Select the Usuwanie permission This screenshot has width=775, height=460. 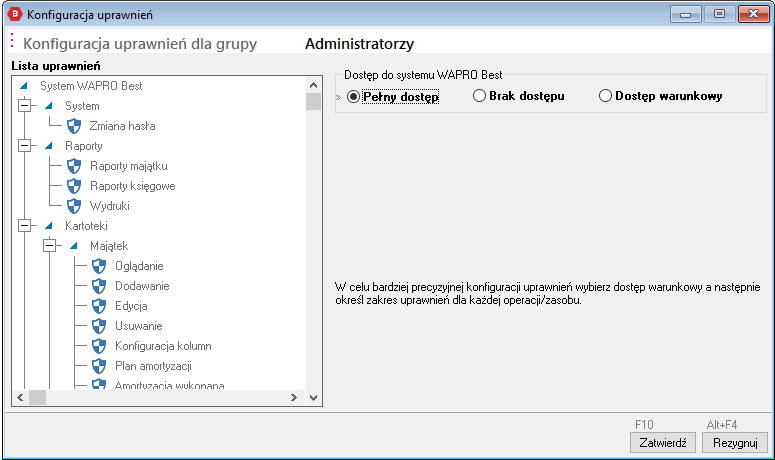point(139,326)
